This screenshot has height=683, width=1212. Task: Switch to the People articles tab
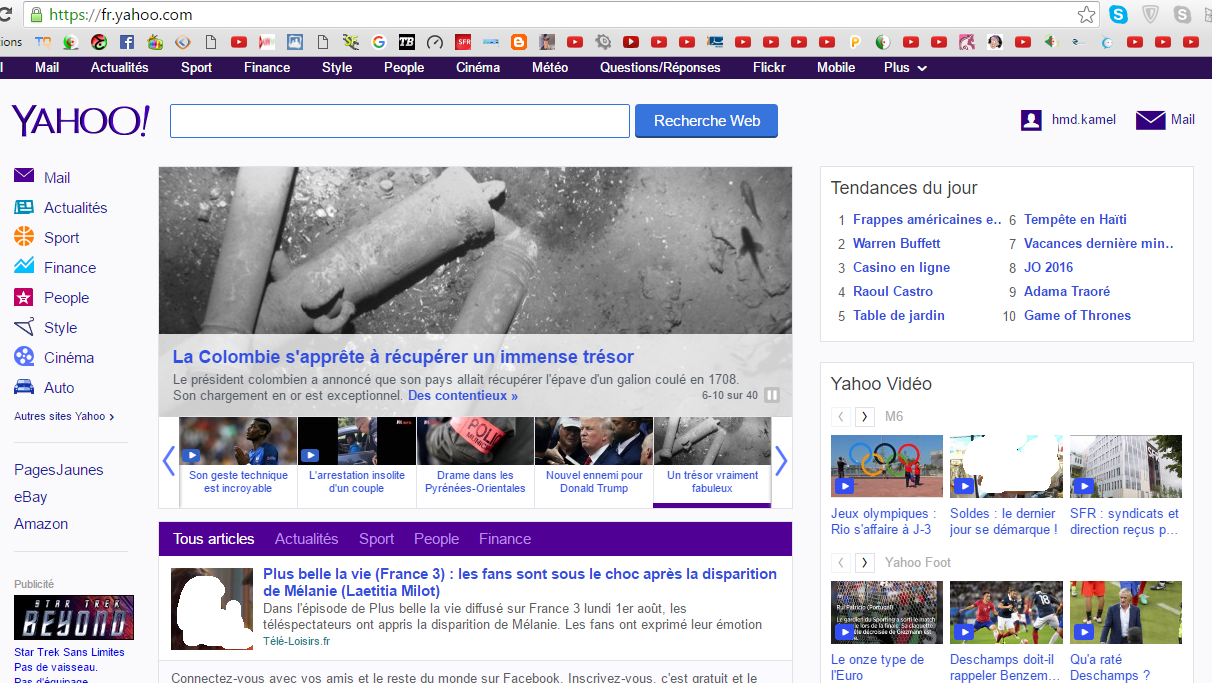coord(437,539)
